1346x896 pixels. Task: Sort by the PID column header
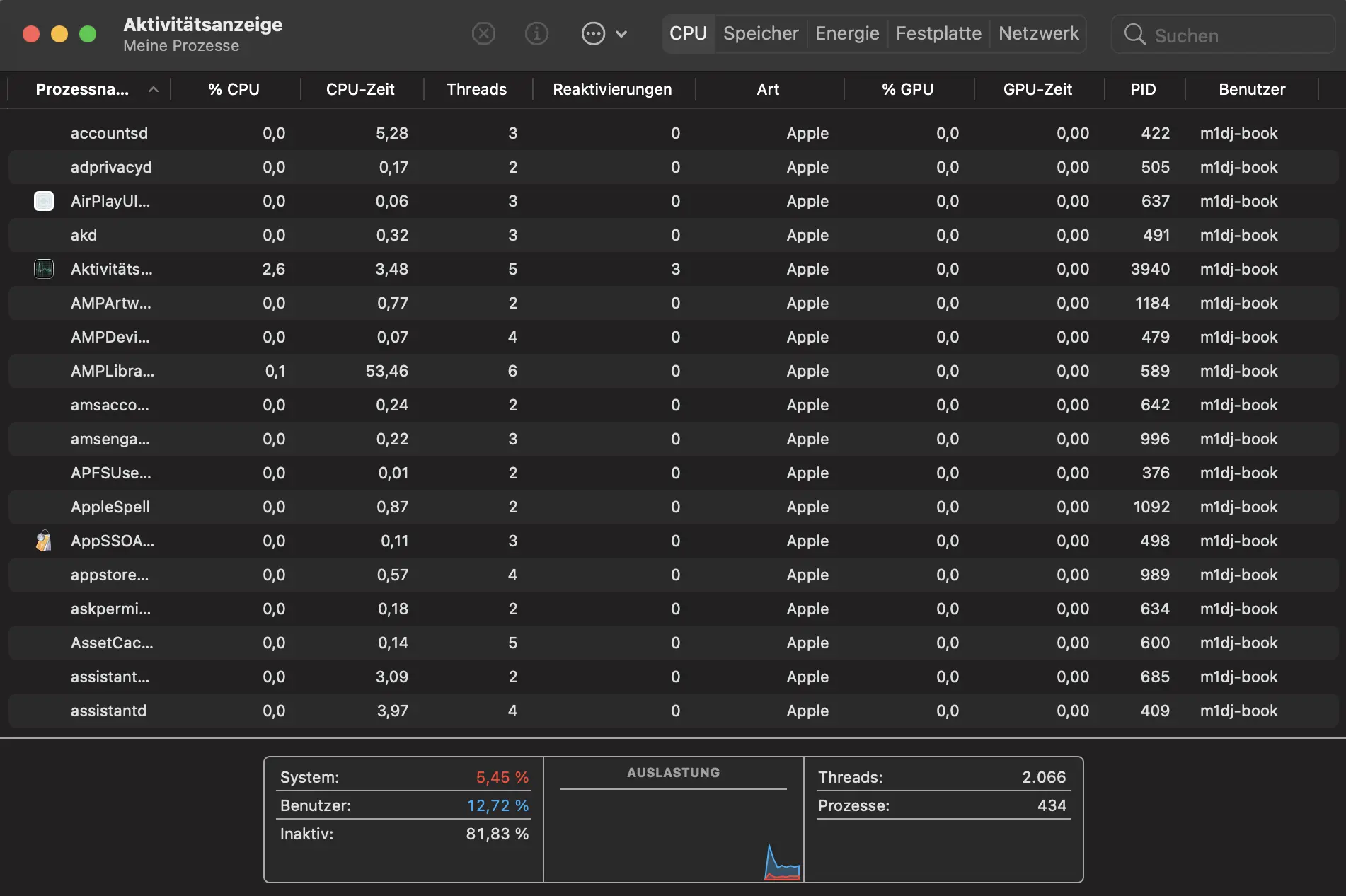click(1142, 90)
